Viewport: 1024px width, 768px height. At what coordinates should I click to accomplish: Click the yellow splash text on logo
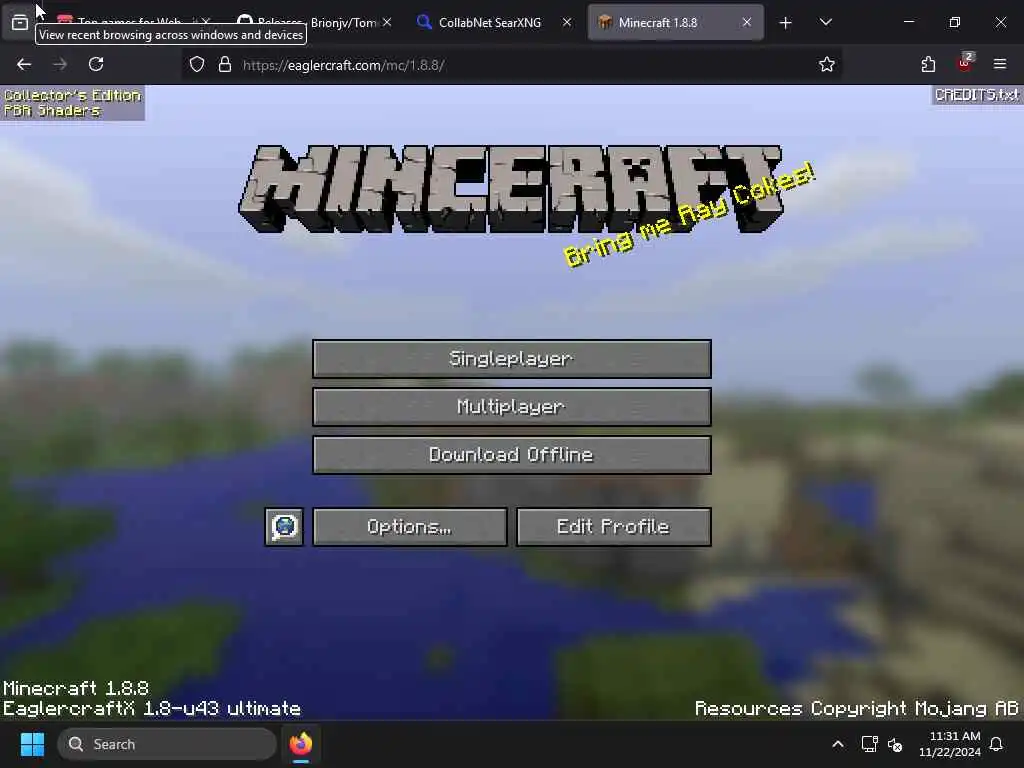(688, 215)
